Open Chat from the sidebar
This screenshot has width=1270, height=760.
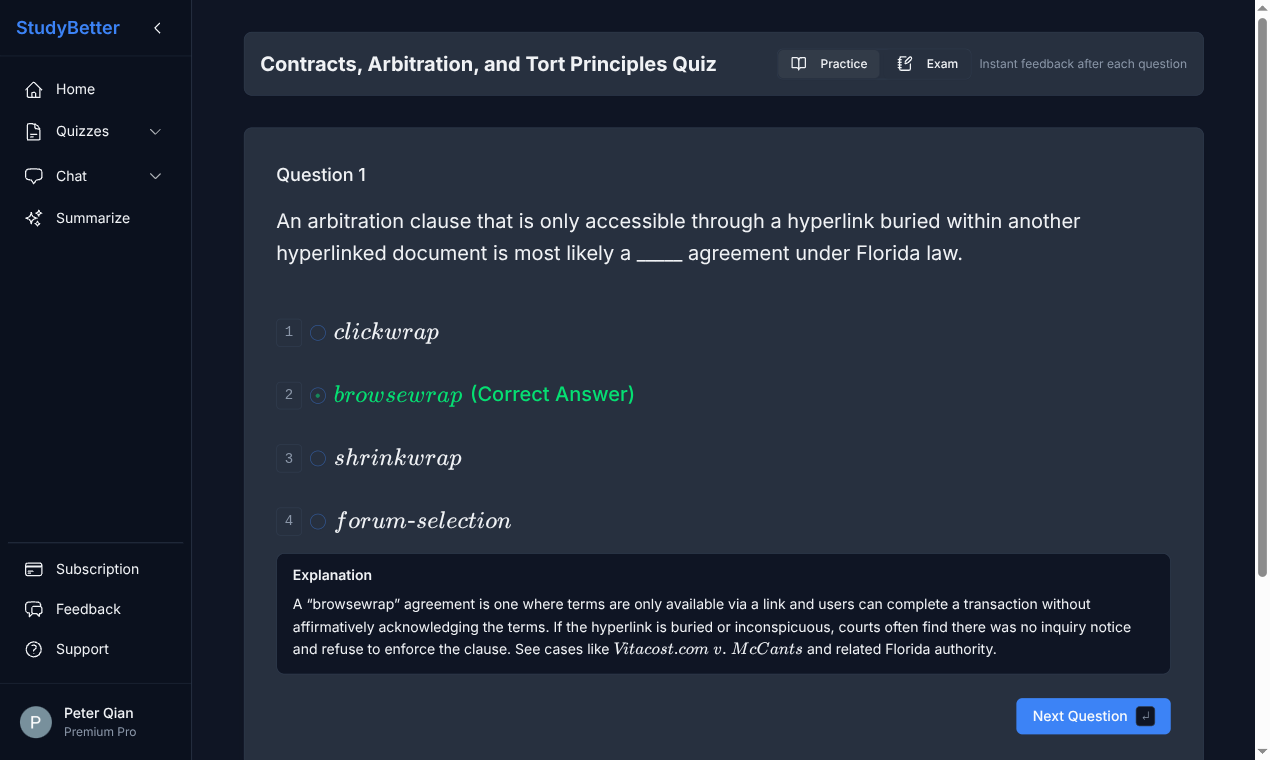pyautogui.click(x=71, y=176)
